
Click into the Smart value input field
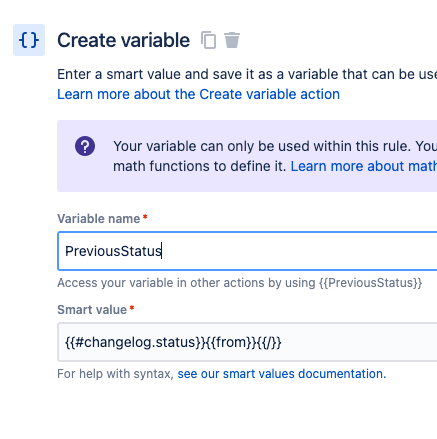pos(247,342)
